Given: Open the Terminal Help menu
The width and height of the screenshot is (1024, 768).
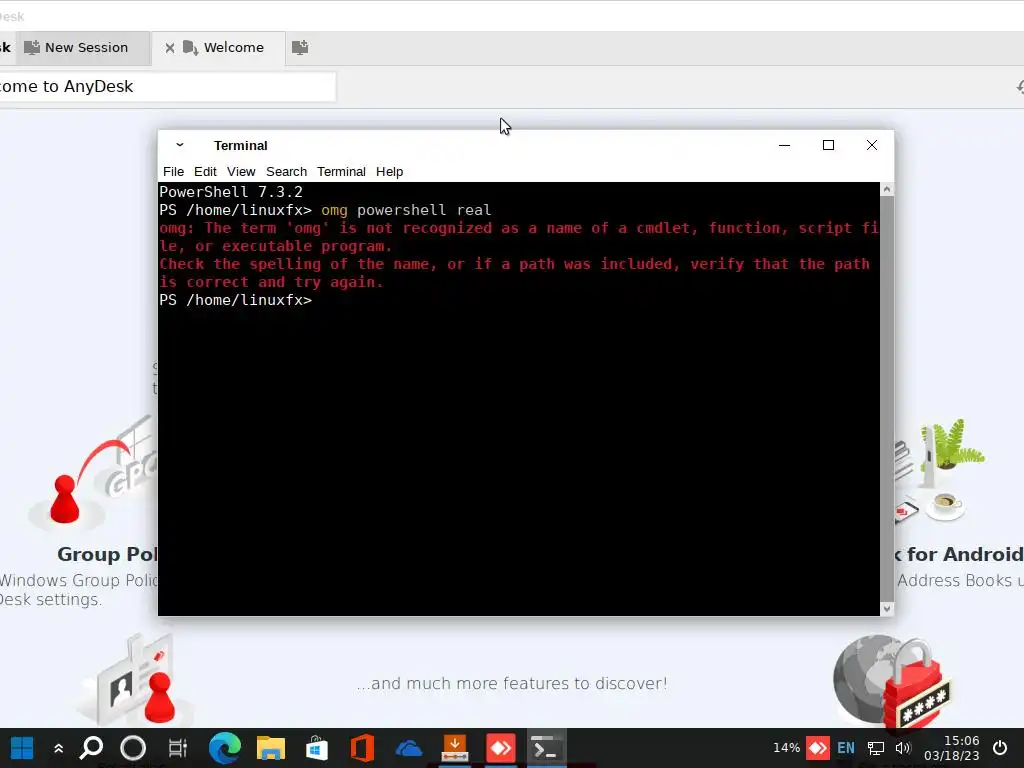Looking at the screenshot, I should point(389,172).
